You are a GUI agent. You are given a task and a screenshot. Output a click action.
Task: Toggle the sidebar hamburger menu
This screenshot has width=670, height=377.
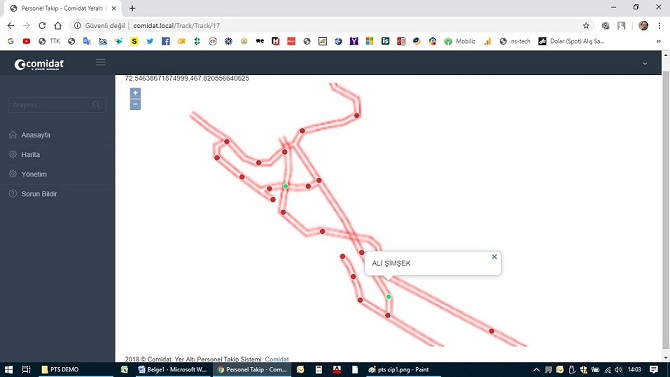pos(100,62)
